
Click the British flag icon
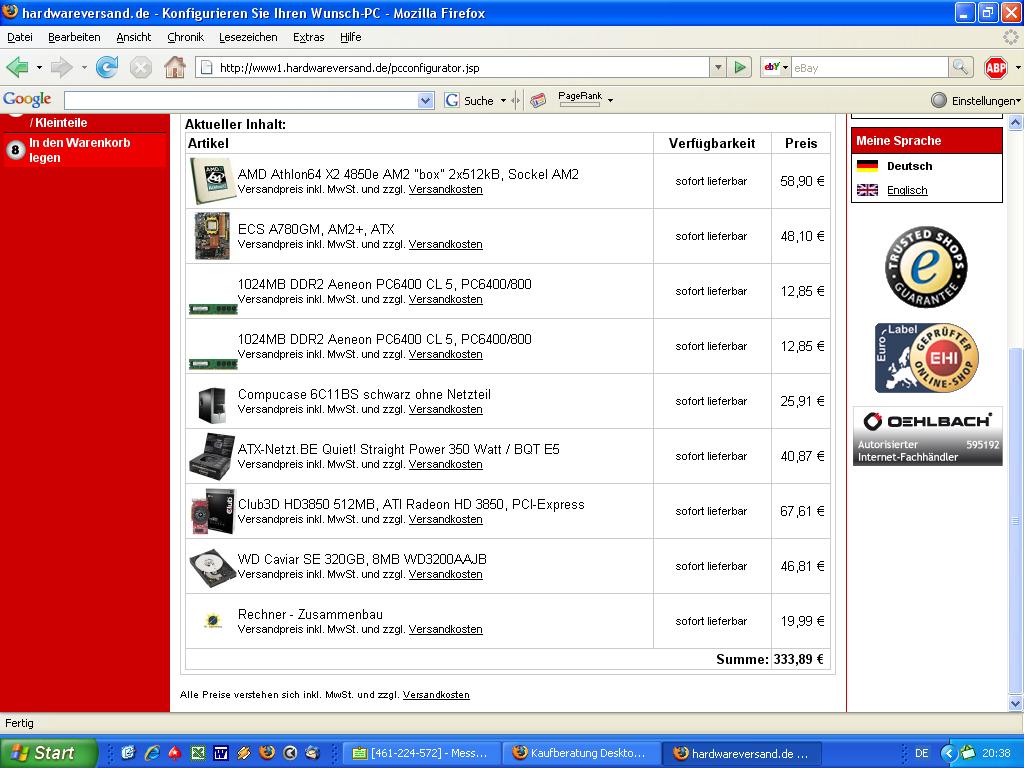pyautogui.click(x=867, y=190)
